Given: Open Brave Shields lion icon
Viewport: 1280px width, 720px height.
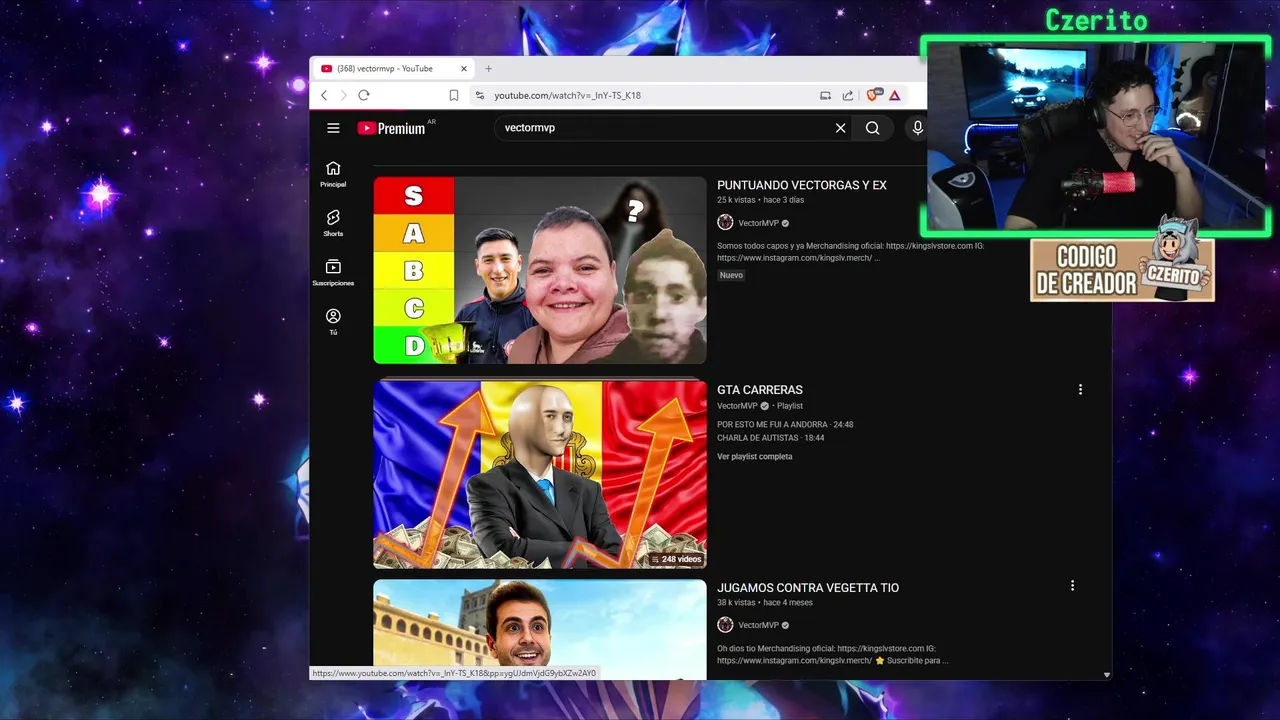Looking at the screenshot, I should coord(873,95).
